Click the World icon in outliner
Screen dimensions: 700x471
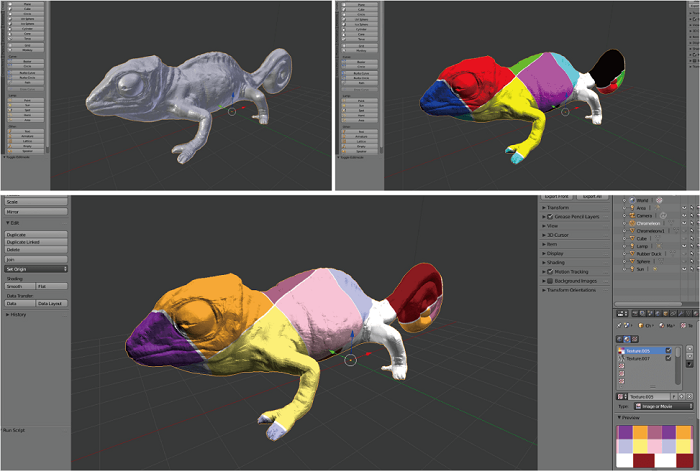point(630,198)
